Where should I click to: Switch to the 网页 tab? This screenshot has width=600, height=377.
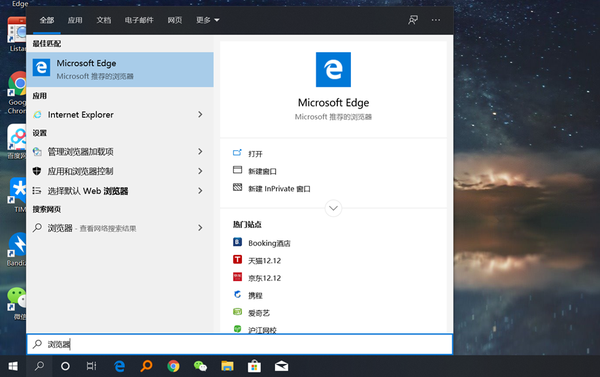click(x=175, y=20)
